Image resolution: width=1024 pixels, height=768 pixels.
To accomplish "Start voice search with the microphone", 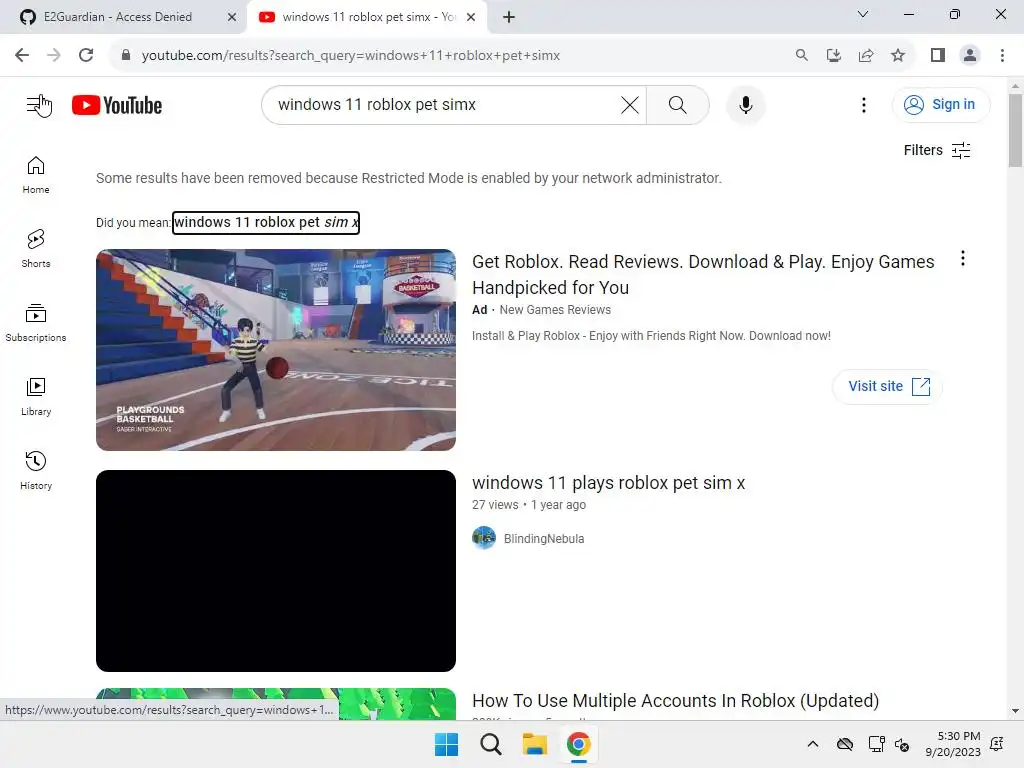I will coord(745,105).
